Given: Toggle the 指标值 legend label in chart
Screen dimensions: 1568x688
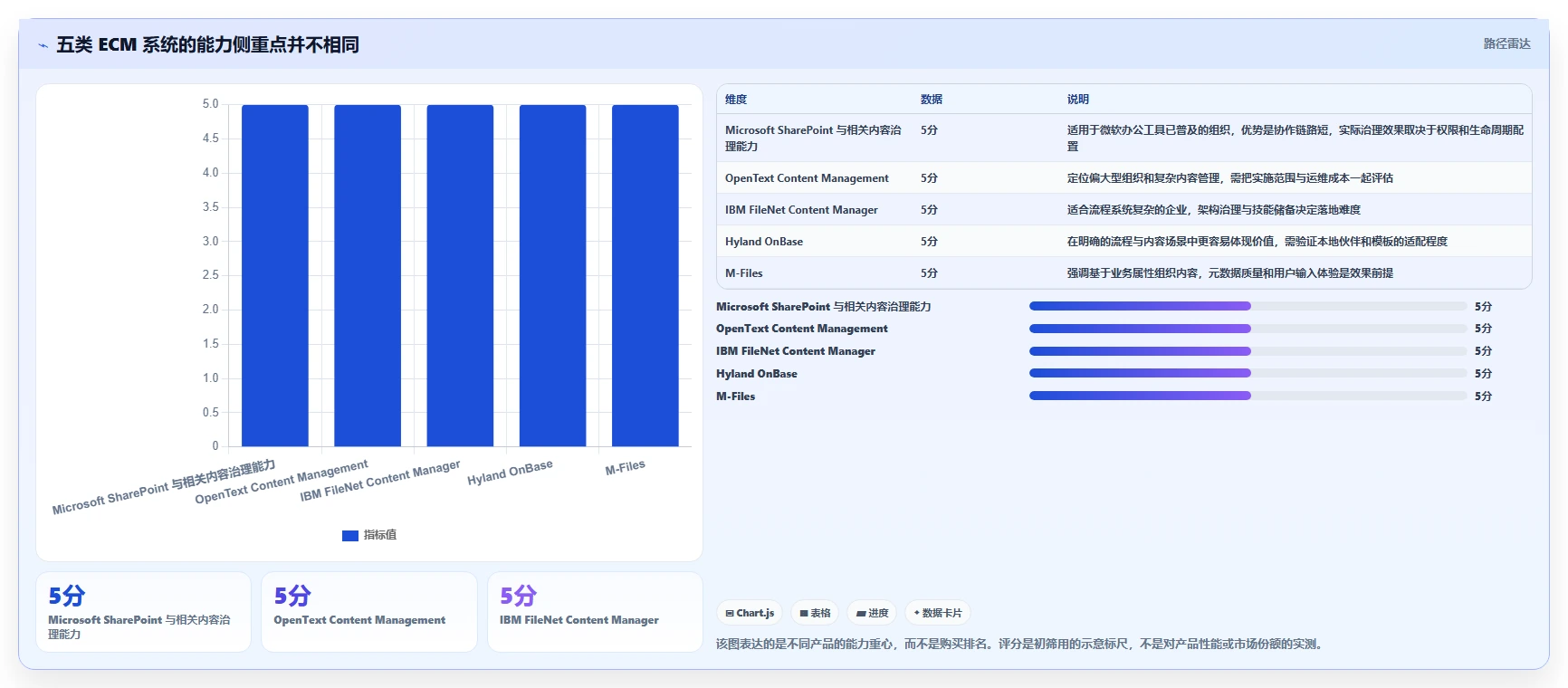Looking at the screenshot, I should click(380, 536).
